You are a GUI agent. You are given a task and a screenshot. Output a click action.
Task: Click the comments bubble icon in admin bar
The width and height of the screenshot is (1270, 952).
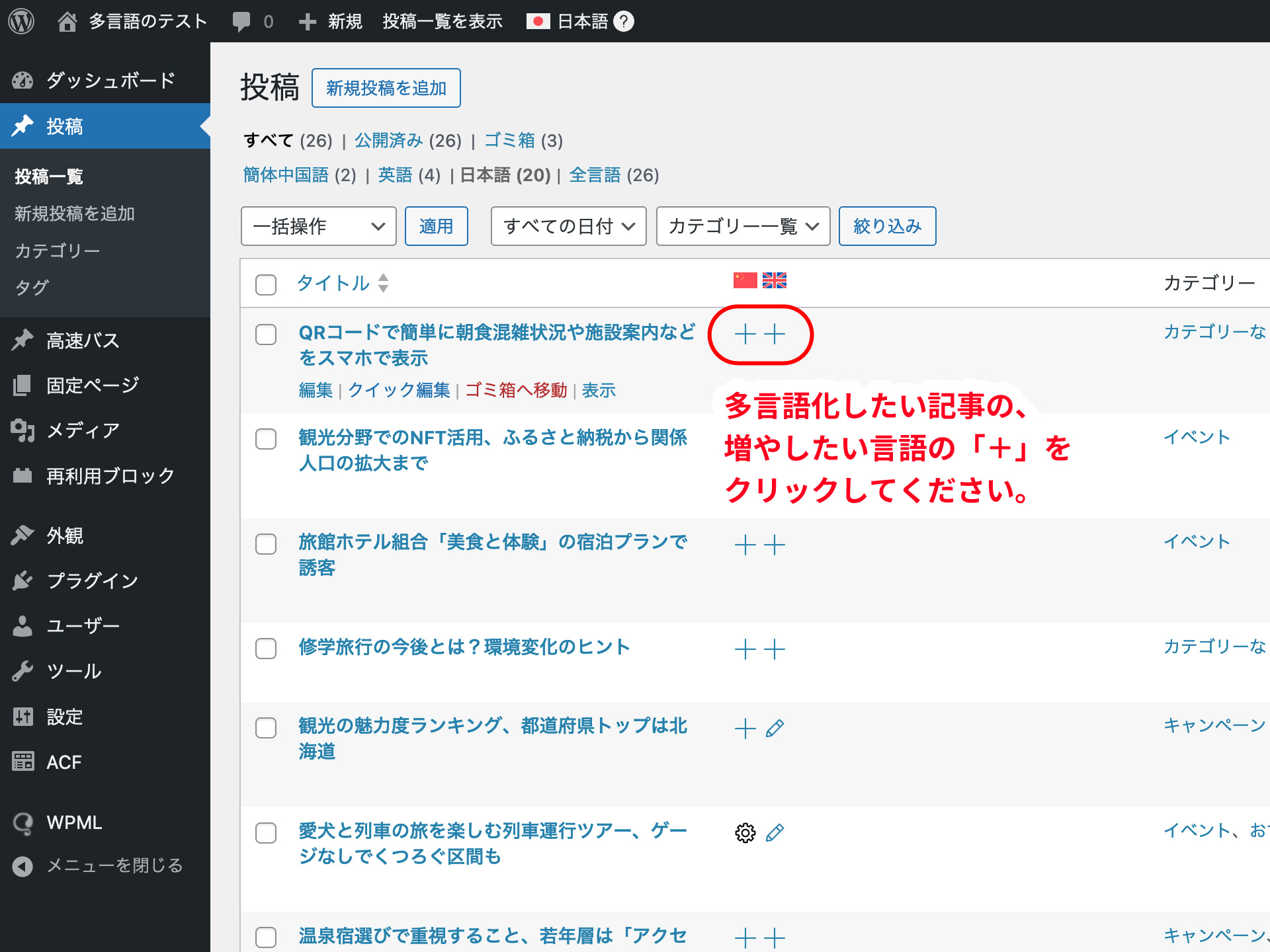tap(241, 21)
